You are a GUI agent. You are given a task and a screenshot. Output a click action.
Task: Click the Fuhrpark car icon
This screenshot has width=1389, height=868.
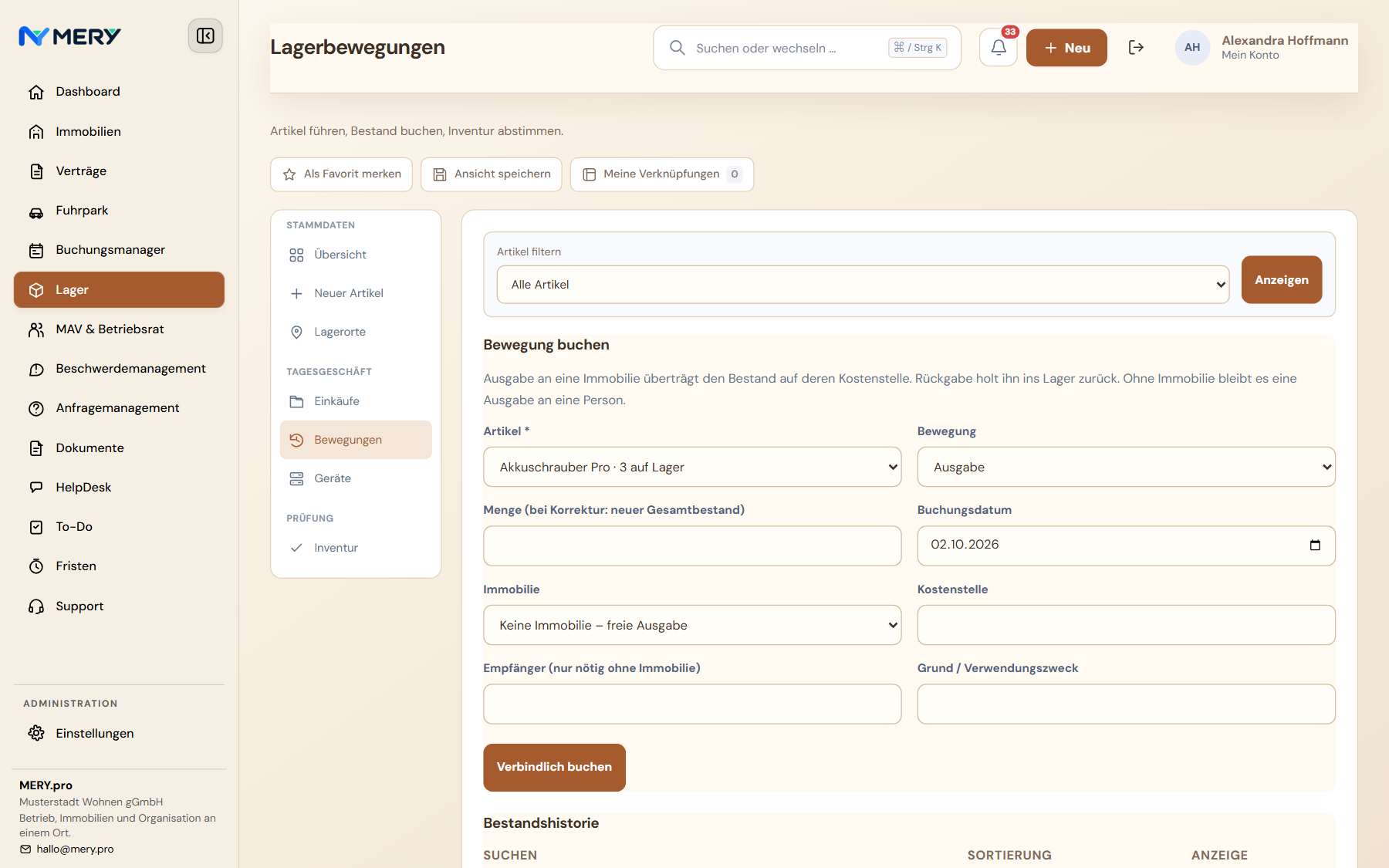[x=36, y=211]
